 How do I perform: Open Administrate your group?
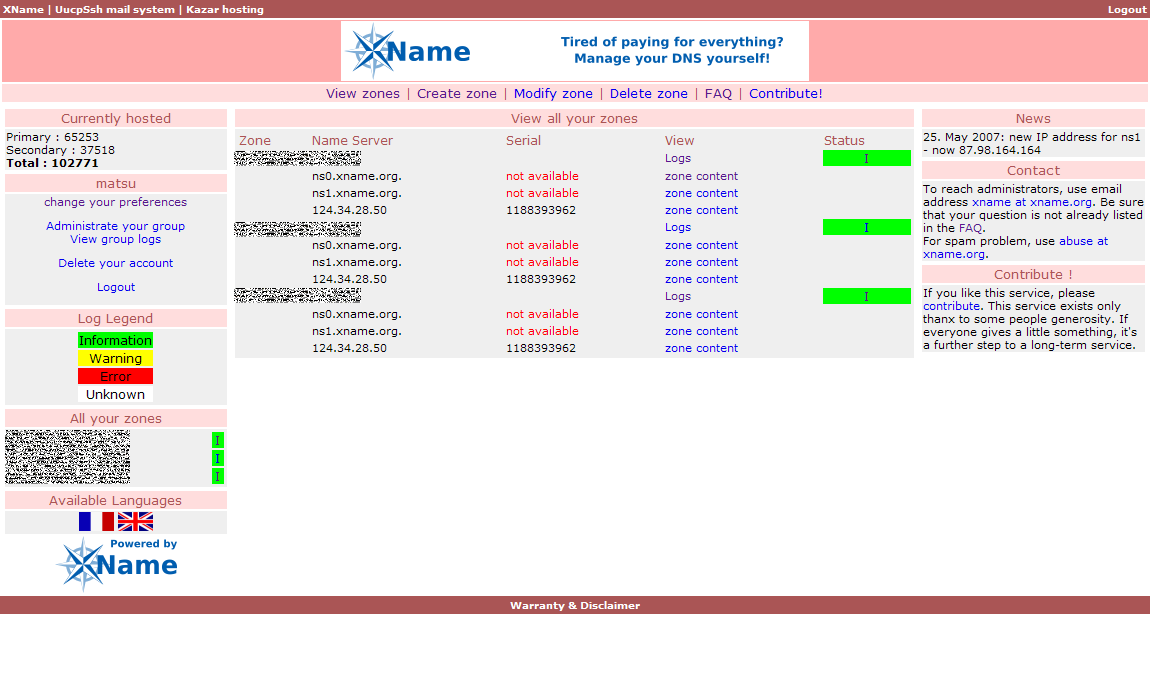[115, 227]
